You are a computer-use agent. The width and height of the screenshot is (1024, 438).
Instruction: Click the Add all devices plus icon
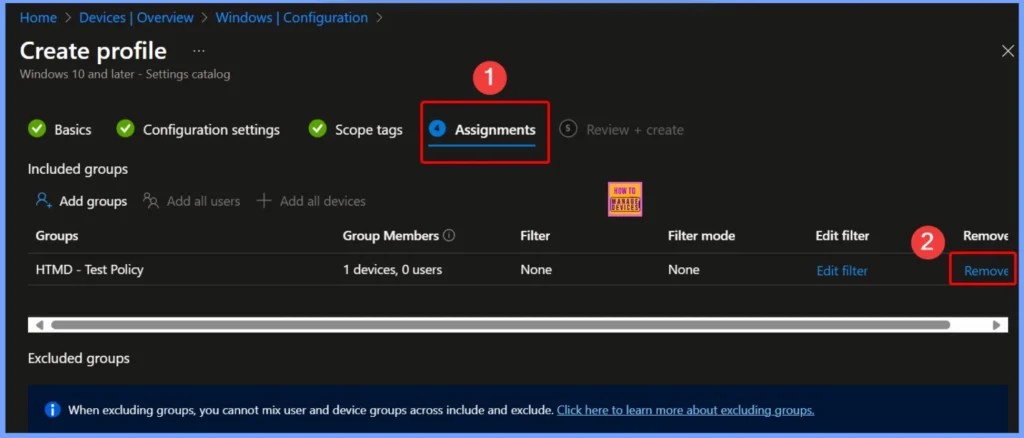[264, 200]
